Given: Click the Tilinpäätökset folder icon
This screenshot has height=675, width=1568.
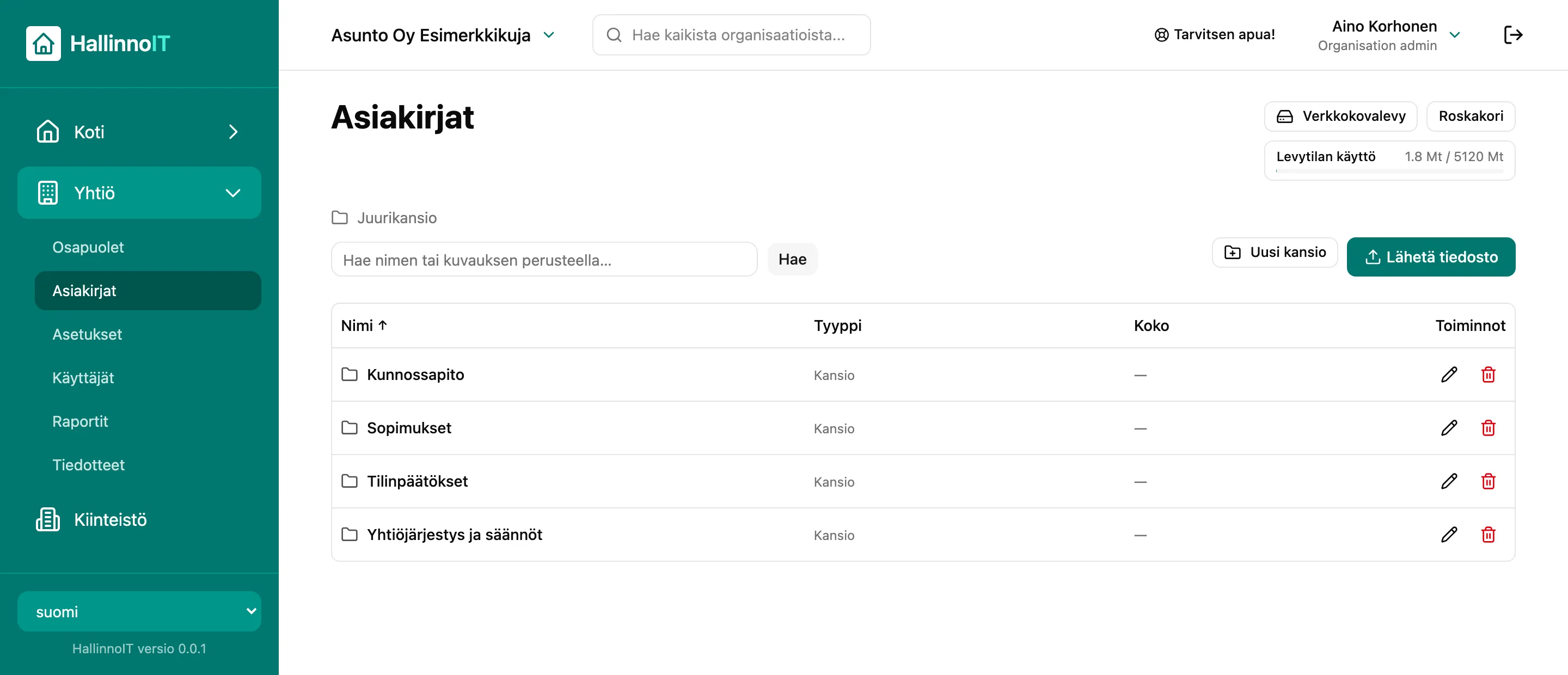Looking at the screenshot, I should pos(350,481).
